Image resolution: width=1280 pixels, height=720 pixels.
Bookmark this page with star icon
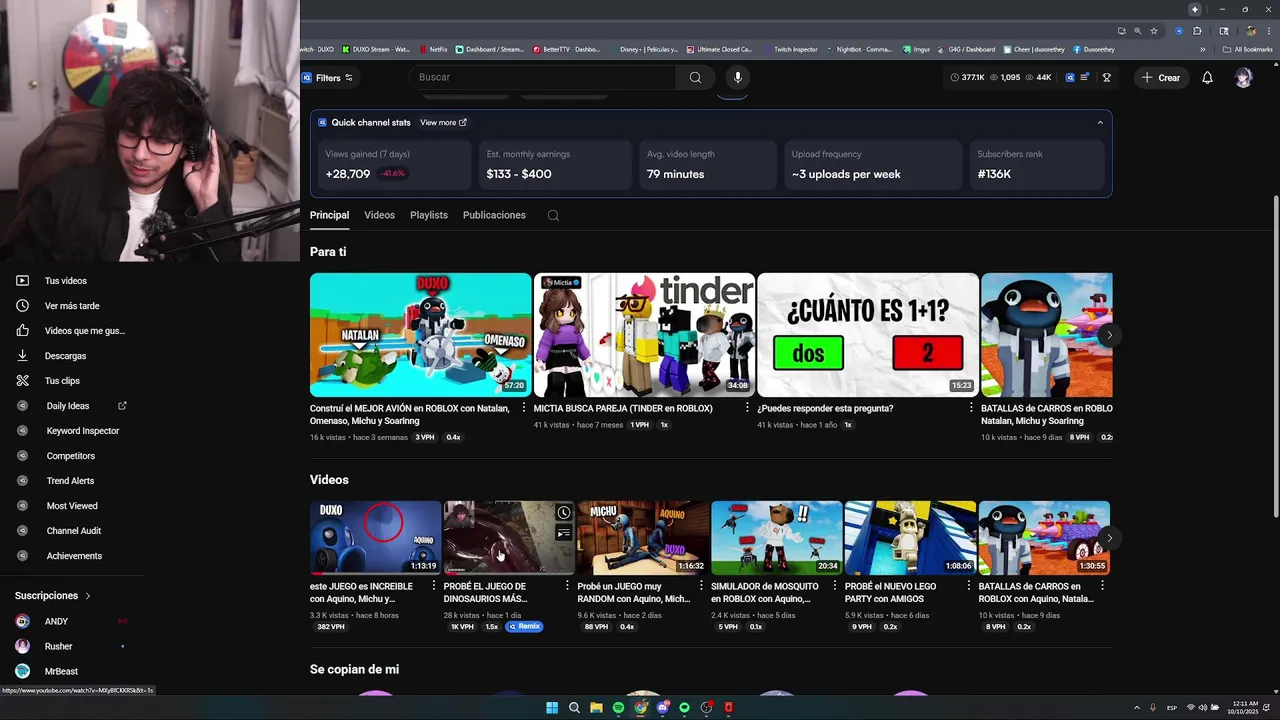pyautogui.click(x=1153, y=31)
